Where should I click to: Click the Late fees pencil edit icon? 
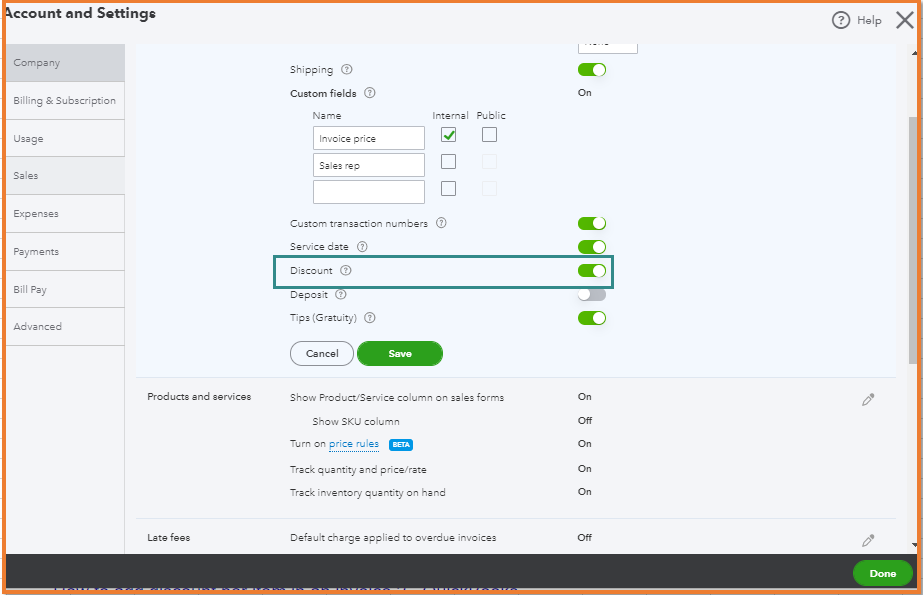(x=867, y=540)
